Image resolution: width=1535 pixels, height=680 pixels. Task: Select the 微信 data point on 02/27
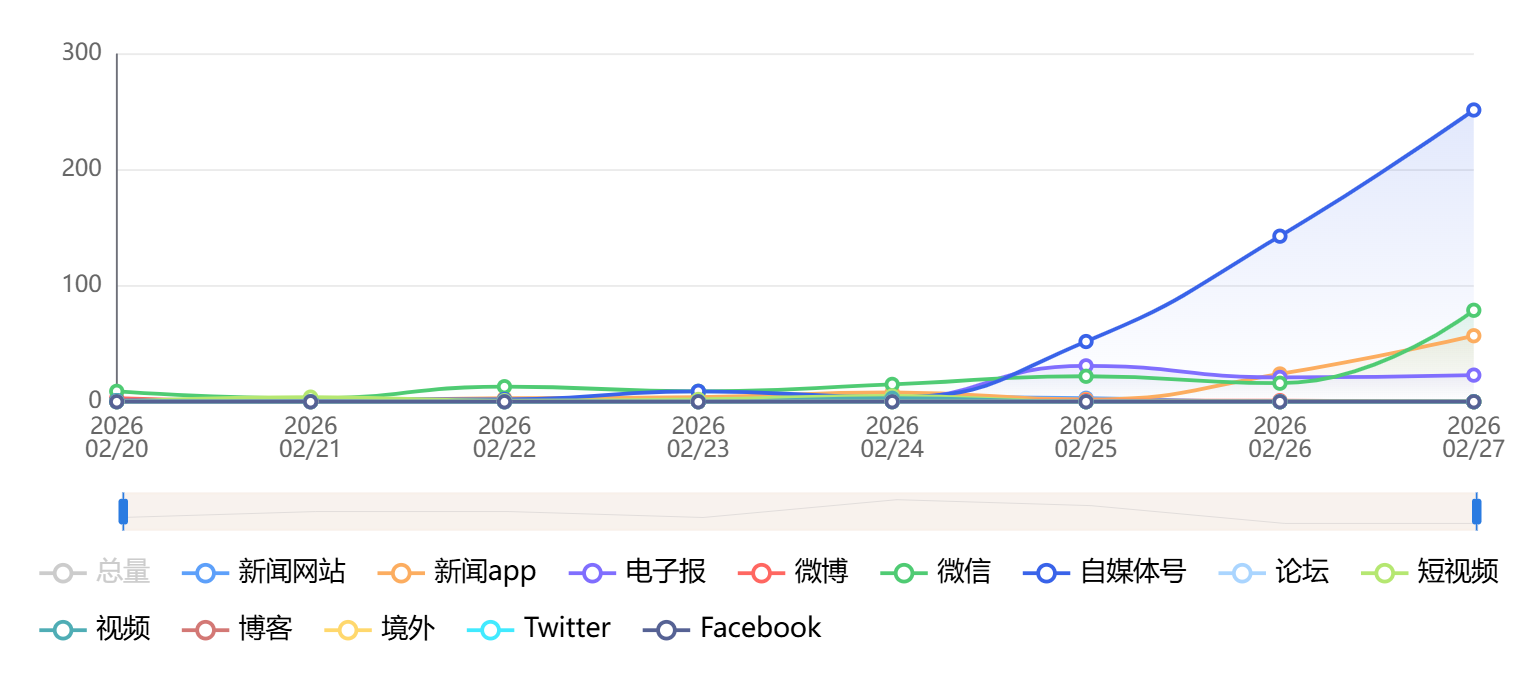[1473, 310]
